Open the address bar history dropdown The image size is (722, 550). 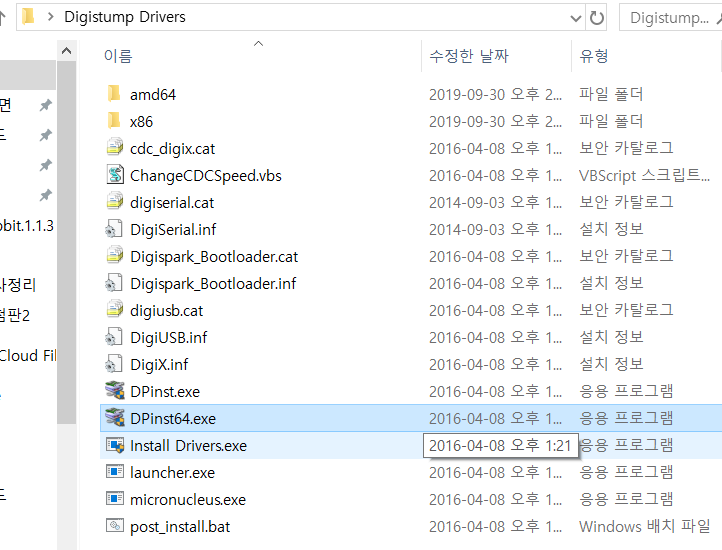pos(575,18)
